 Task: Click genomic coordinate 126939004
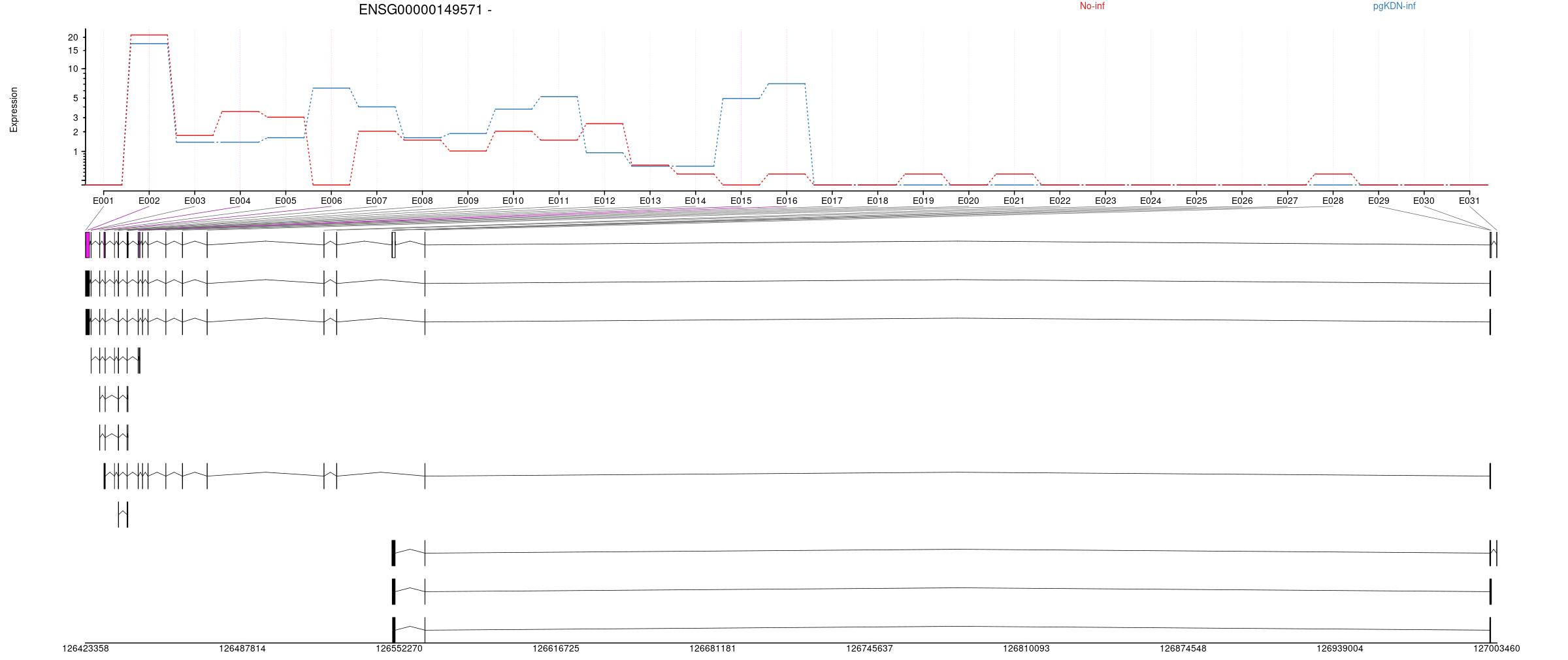1340,648
